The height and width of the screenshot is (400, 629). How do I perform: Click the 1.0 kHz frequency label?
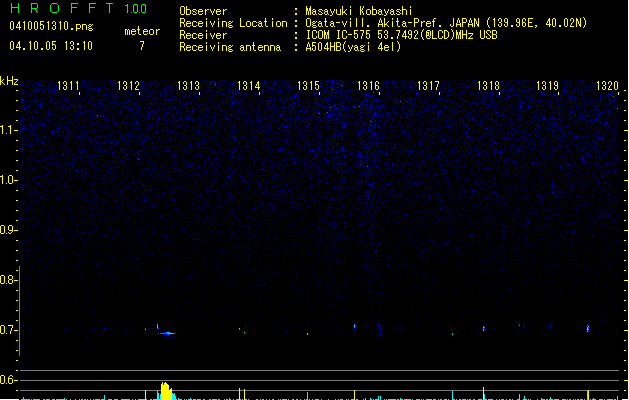click(9, 180)
